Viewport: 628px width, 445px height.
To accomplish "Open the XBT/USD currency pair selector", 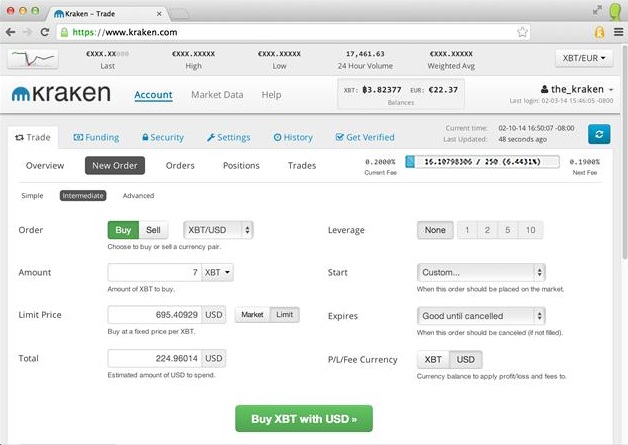I will 218,230.
